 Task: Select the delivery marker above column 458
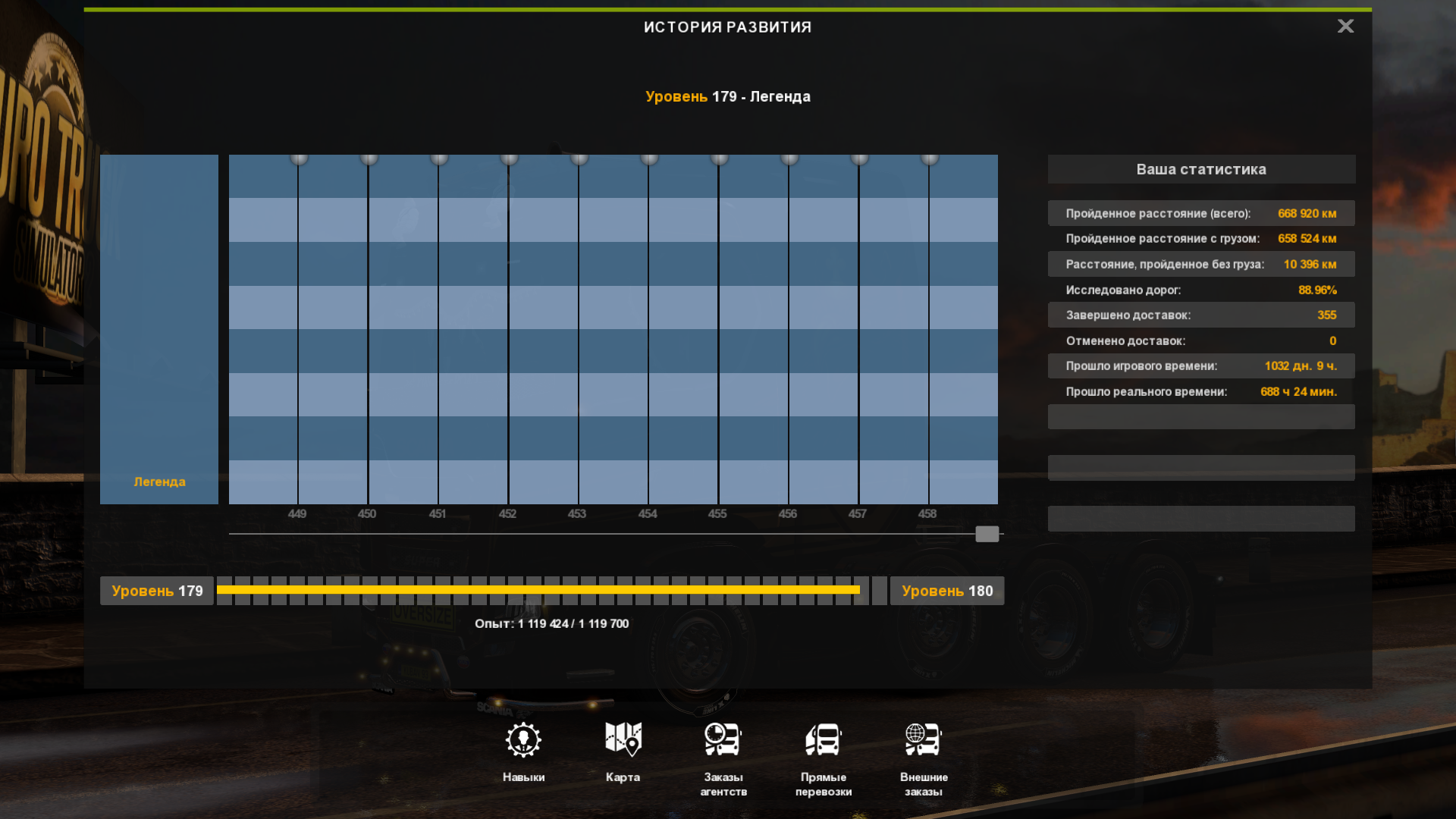(x=929, y=158)
